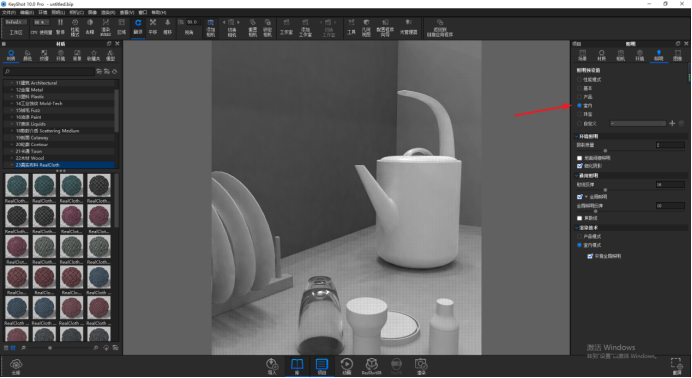
Task: Click the Region render toolbar icon
Action: coord(121,22)
